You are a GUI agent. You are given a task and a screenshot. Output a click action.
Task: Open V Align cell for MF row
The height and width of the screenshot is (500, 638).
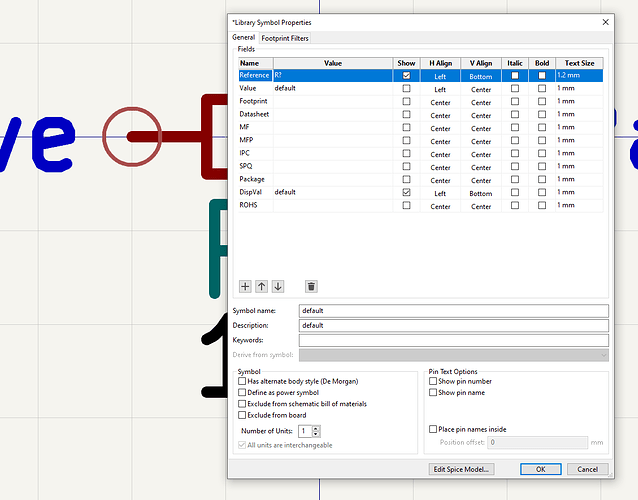[x=481, y=128]
